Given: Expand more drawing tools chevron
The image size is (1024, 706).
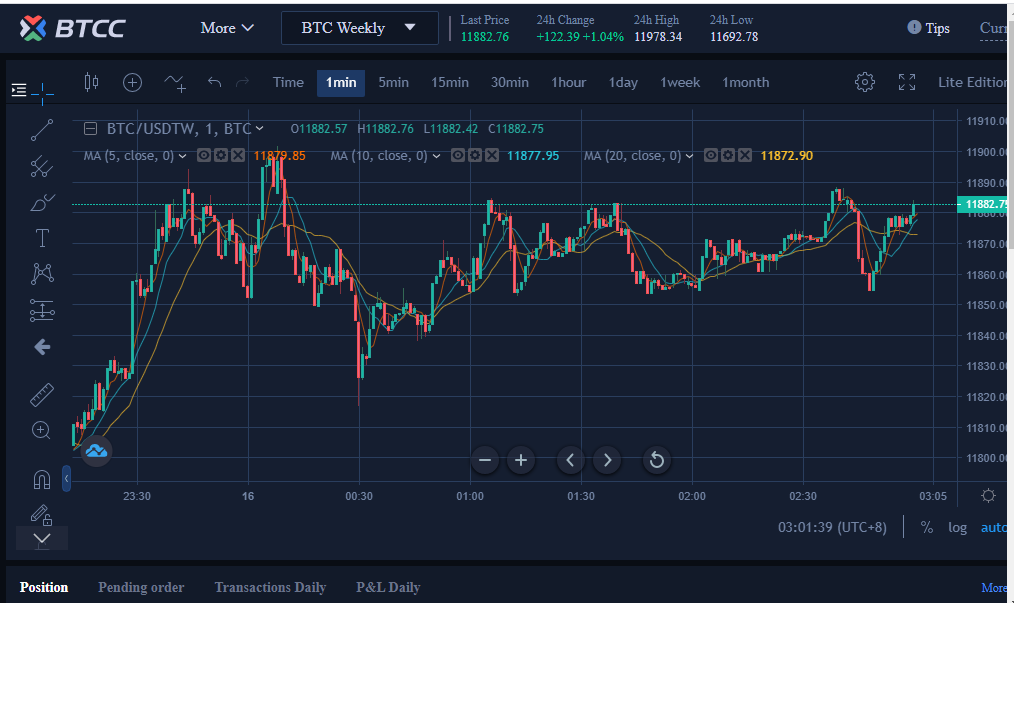Looking at the screenshot, I should [x=42, y=539].
